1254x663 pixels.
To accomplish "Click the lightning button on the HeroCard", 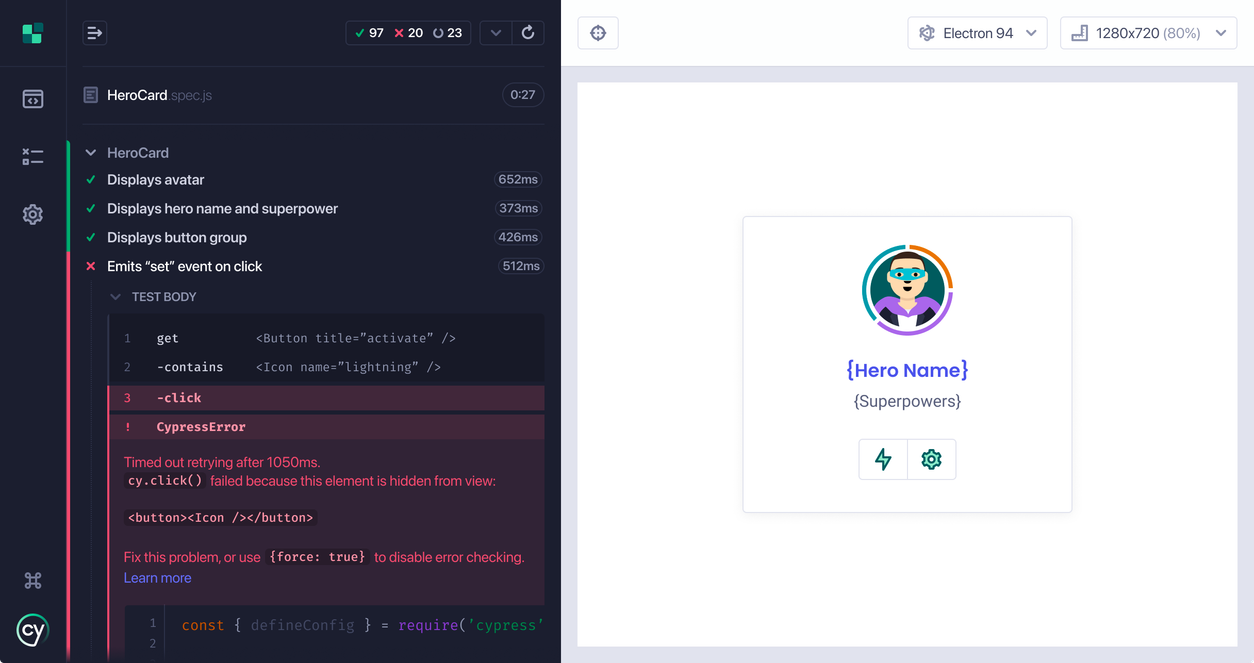I will tap(883, 459).
